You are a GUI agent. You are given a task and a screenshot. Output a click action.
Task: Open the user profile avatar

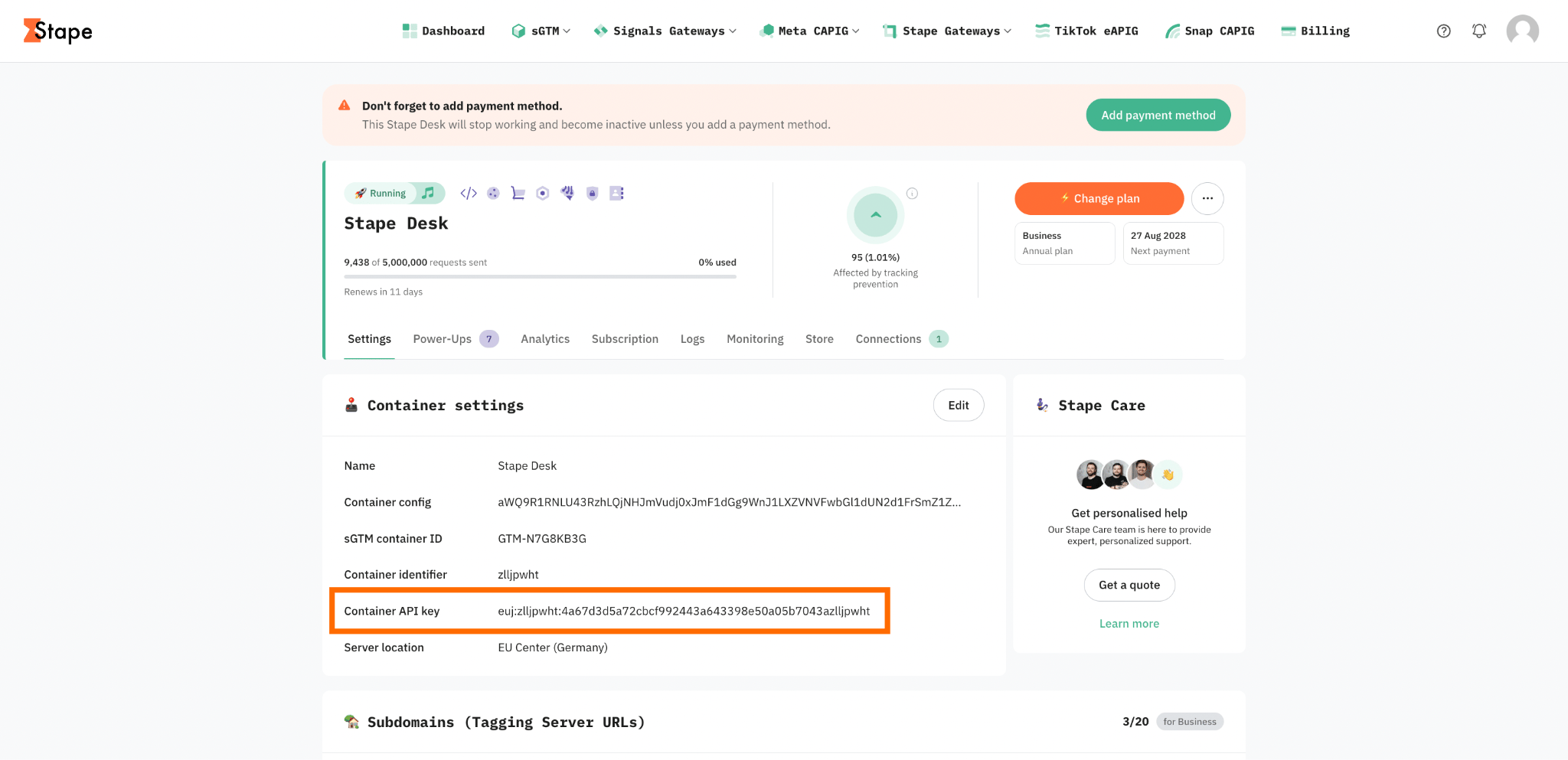click(x=1522, y=31)
